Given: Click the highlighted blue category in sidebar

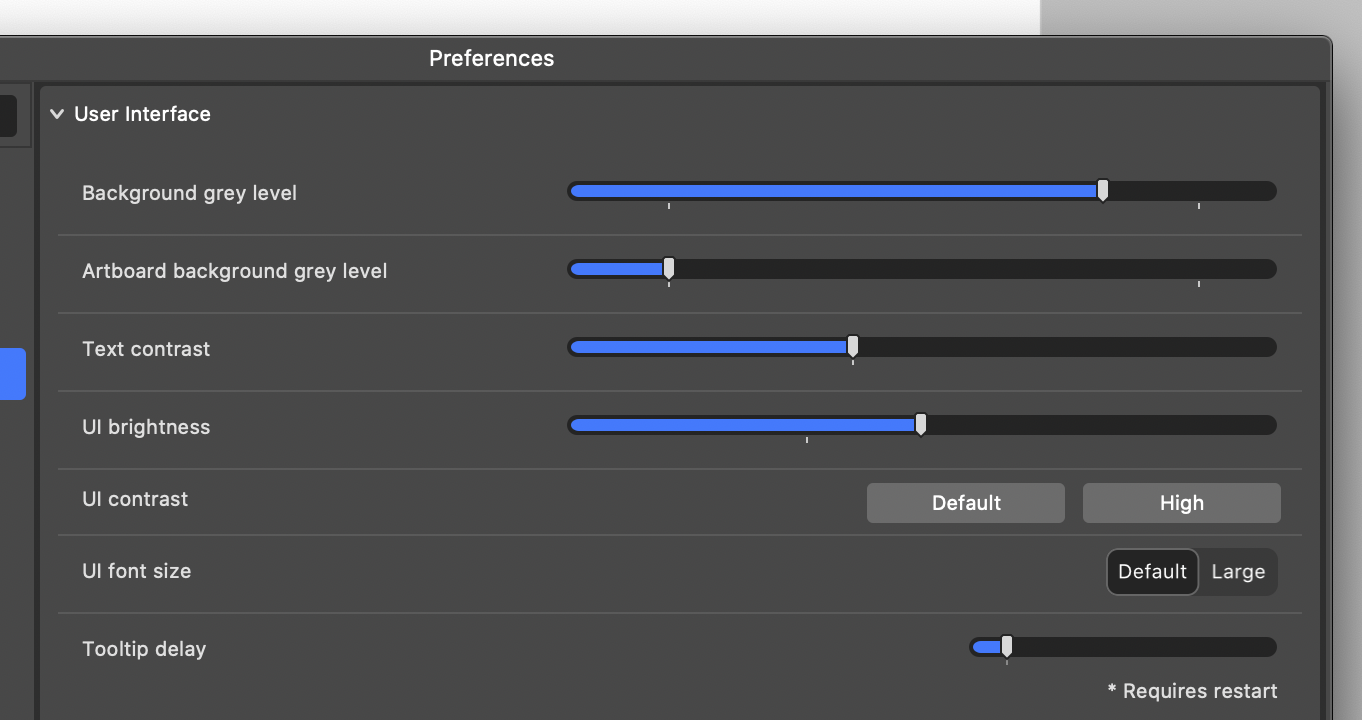Looking at the screenshot, I should click(12, 374).
